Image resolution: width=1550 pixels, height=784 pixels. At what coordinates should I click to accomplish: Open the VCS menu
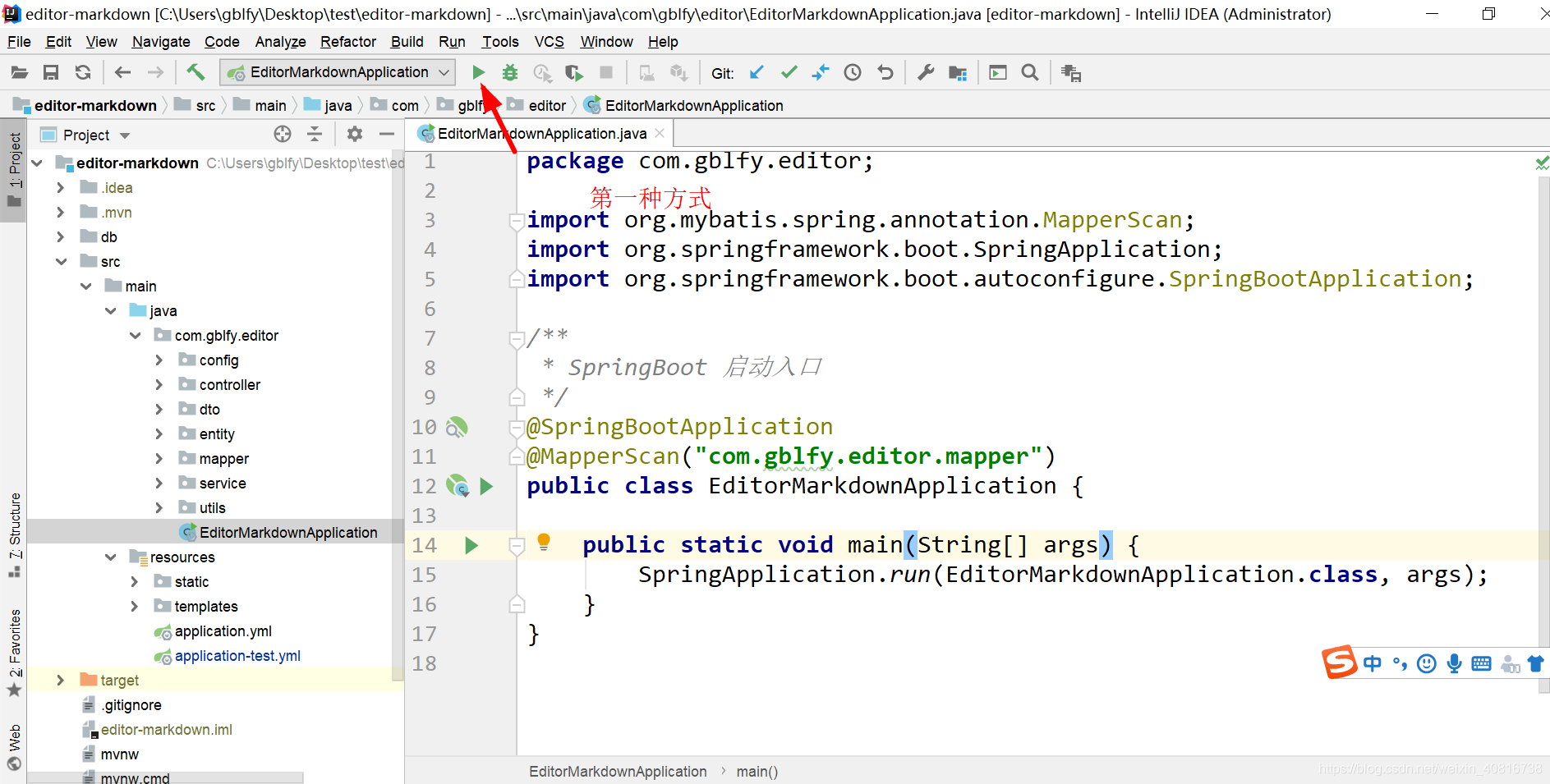(x=549, y=42)
